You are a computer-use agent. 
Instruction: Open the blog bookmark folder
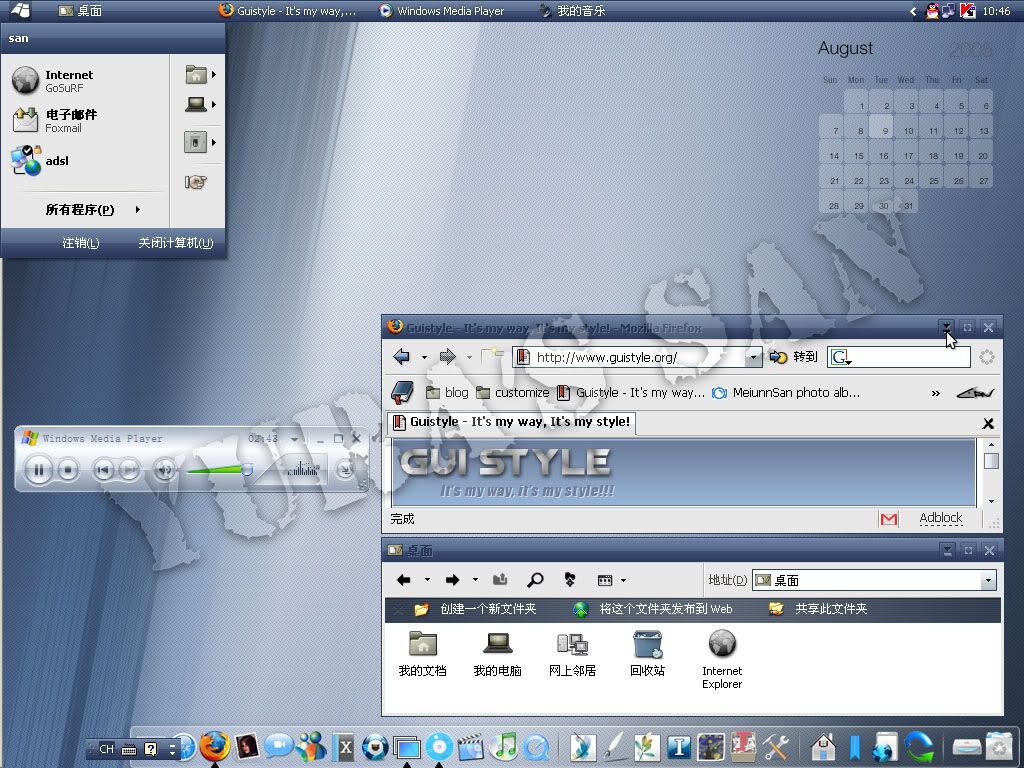tap(447, 393)
